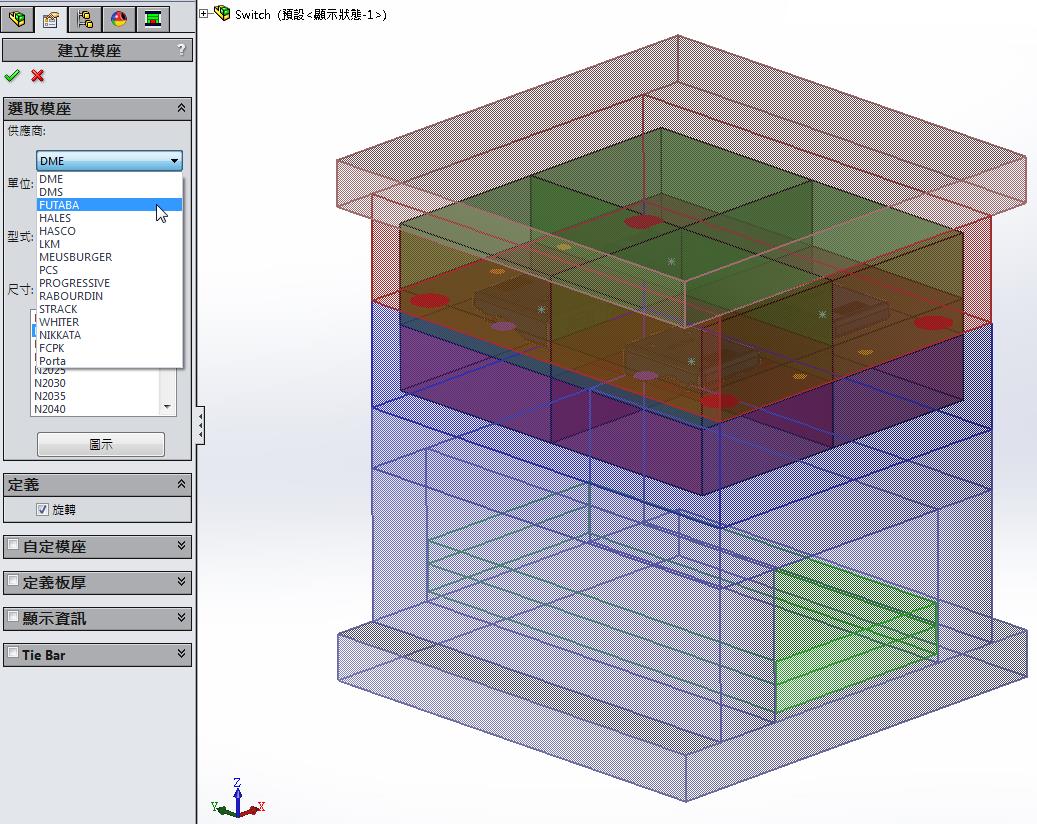Open the DisplayManager color-ball tab
Screen dimensions: 1037x824
pos(119,18)
